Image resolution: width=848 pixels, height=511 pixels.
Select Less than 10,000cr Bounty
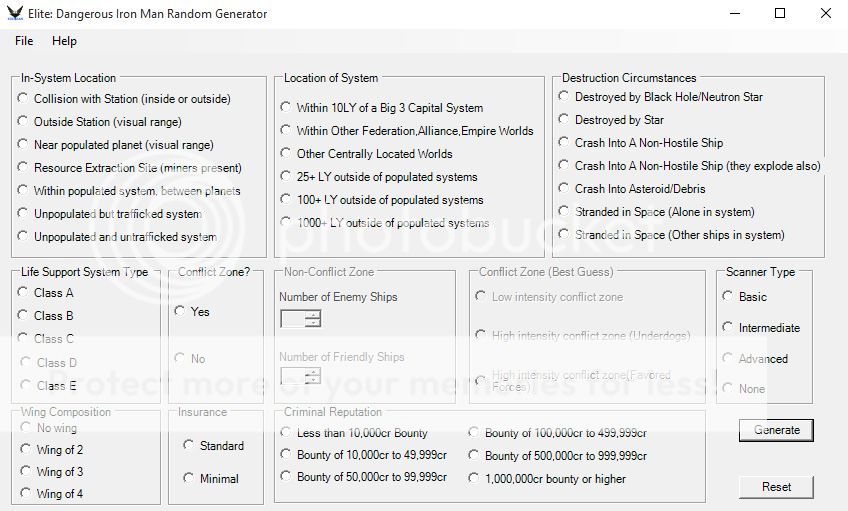[354, 433]
